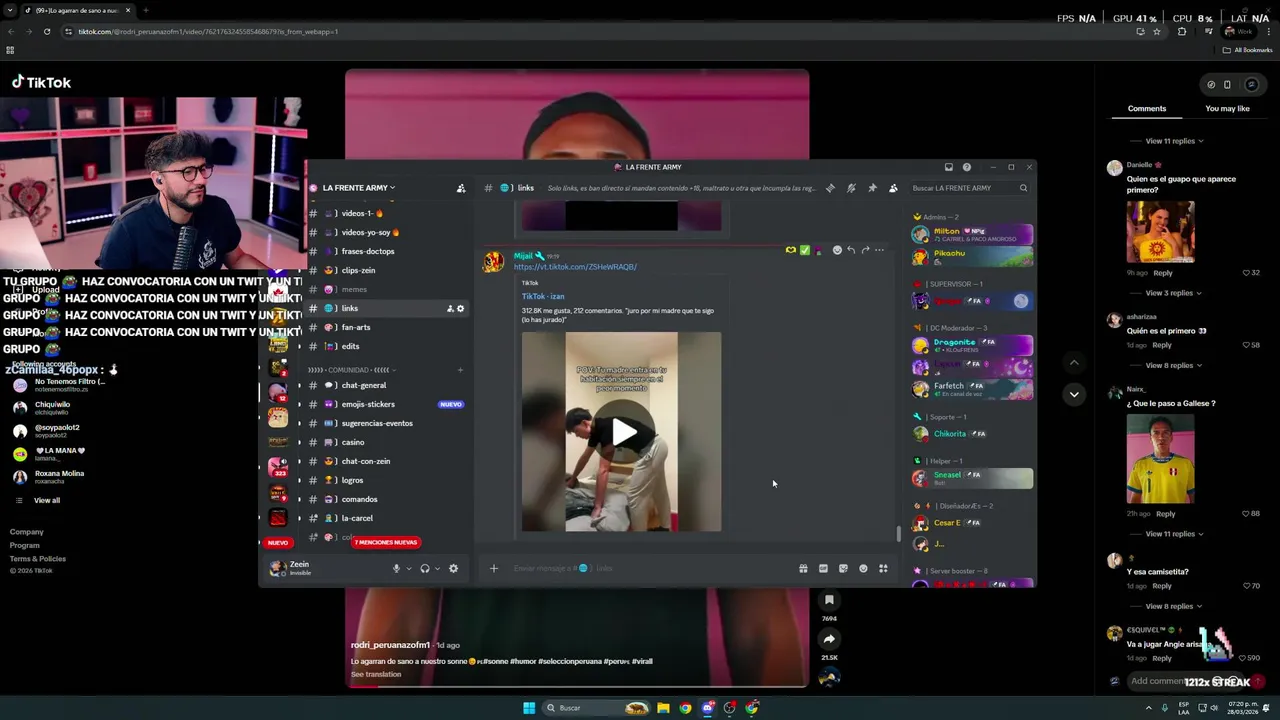
Task: Switch to TikTok You may like tab
Action: [1227, 108]
